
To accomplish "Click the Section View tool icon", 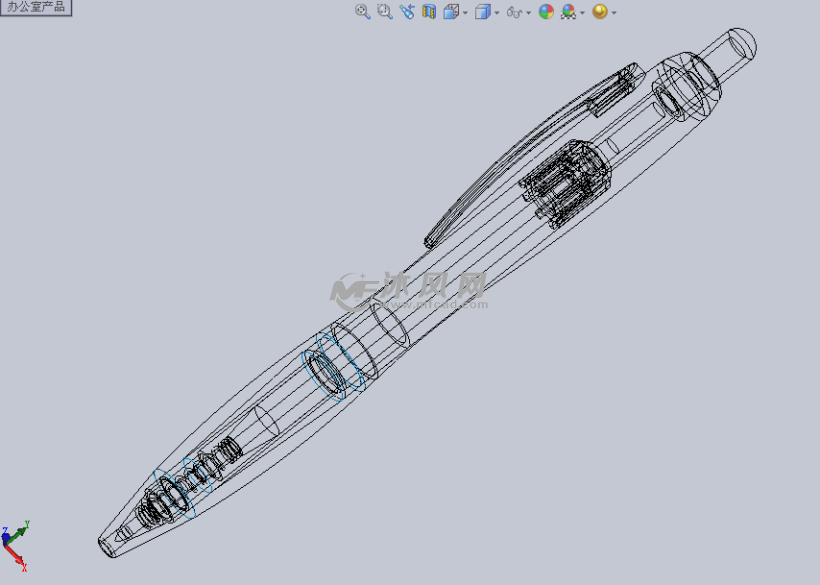I will pos(428,12).
